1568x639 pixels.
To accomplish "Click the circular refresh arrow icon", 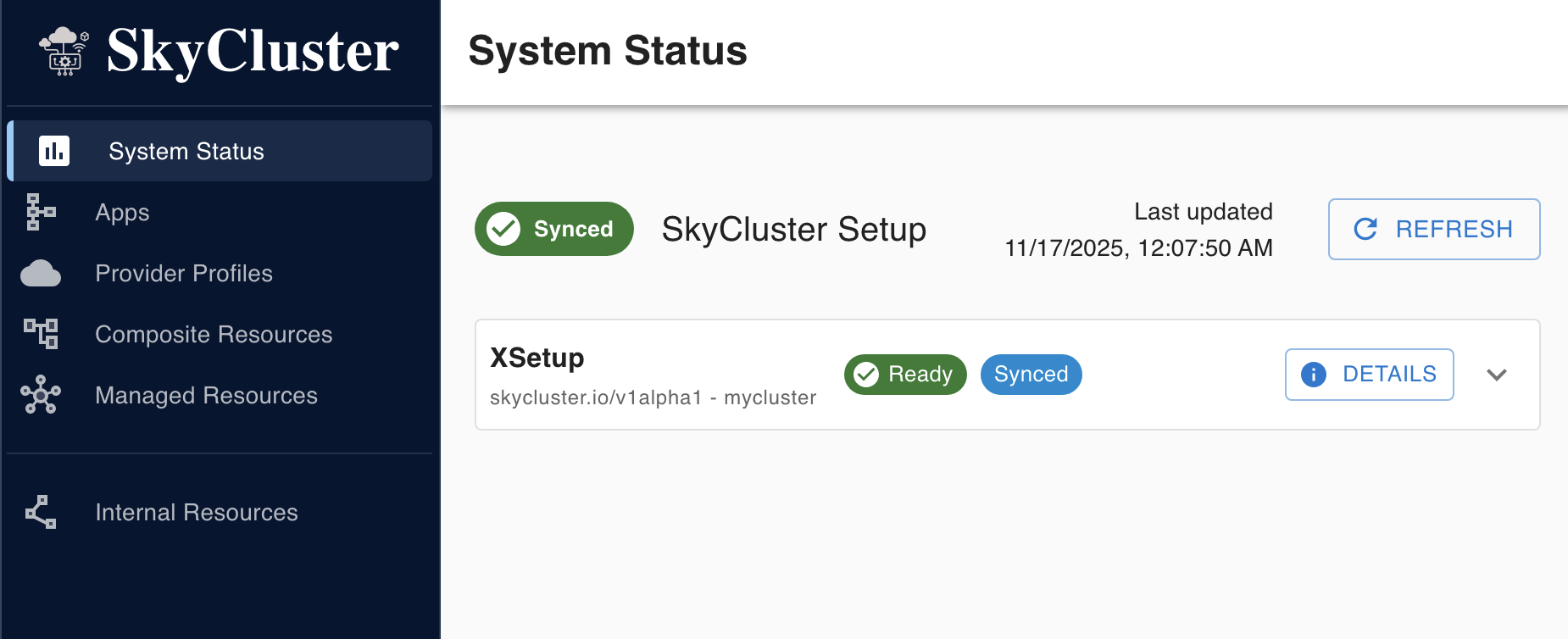I will [1365, 229].
